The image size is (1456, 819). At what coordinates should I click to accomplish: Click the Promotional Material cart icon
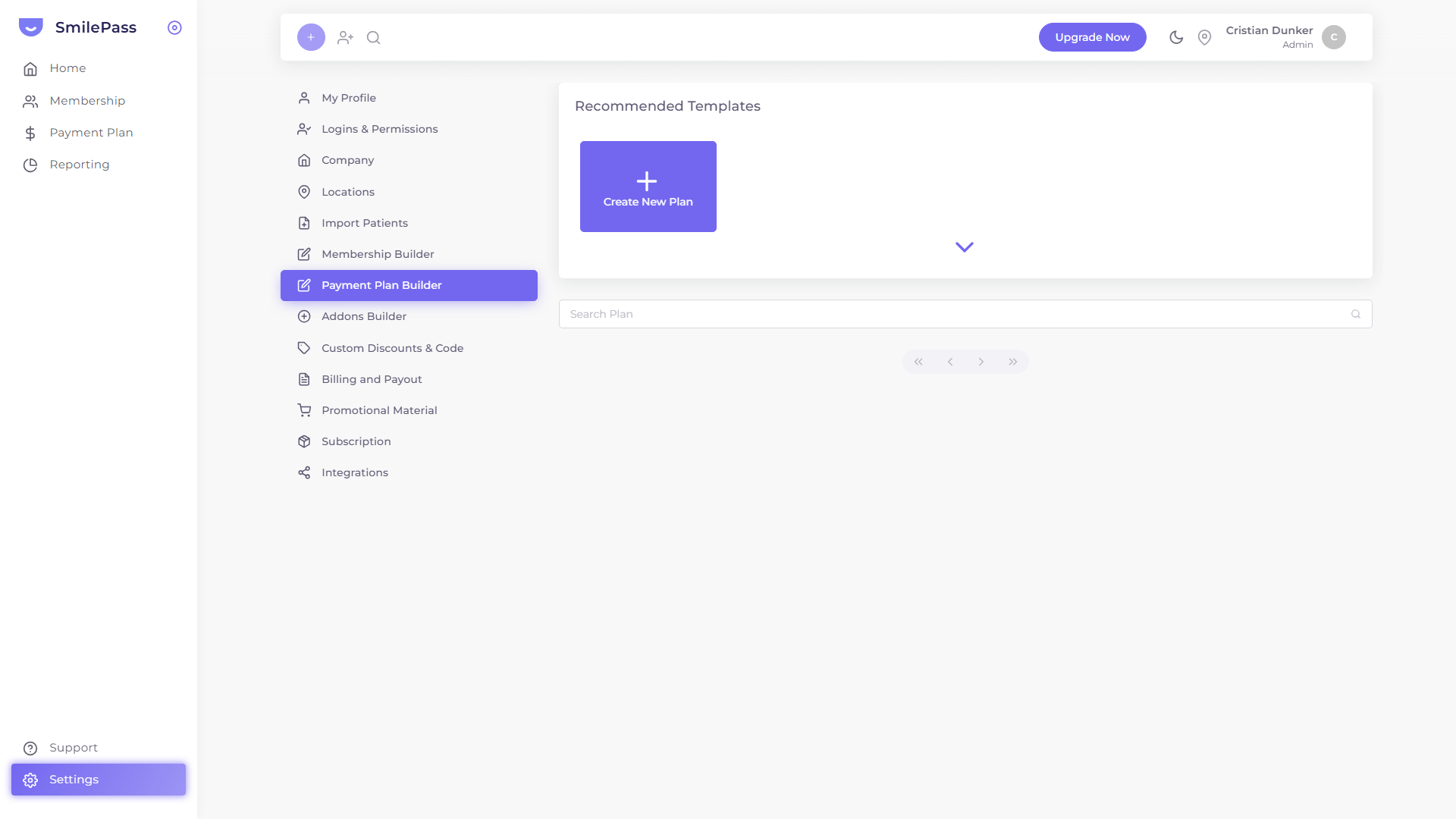pyautogui.click(x=304, y=410)
